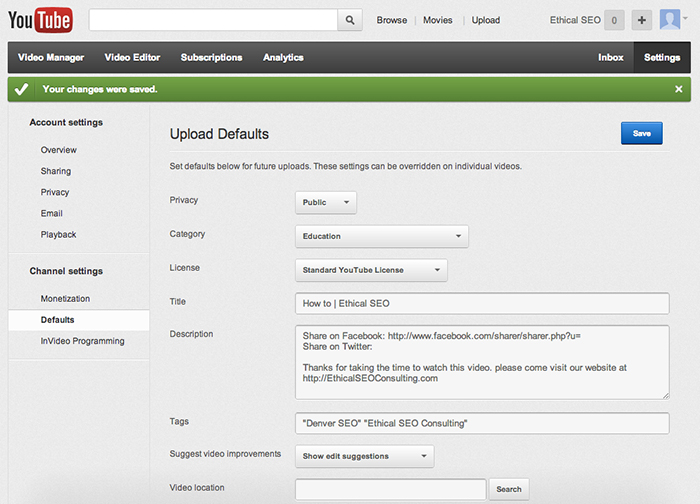The height and width of the screenshot is (504, 700).
Task: Switch to the Subscriptions tab
Action: [x=212, y=58]
